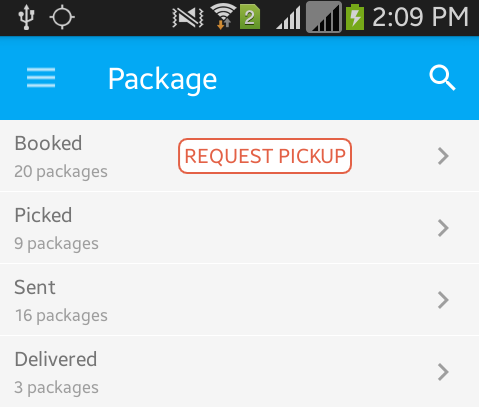Expand Picked row using its chevron
Image resolution: width=479 pixels, height=413 pixels.
point(443,228)
